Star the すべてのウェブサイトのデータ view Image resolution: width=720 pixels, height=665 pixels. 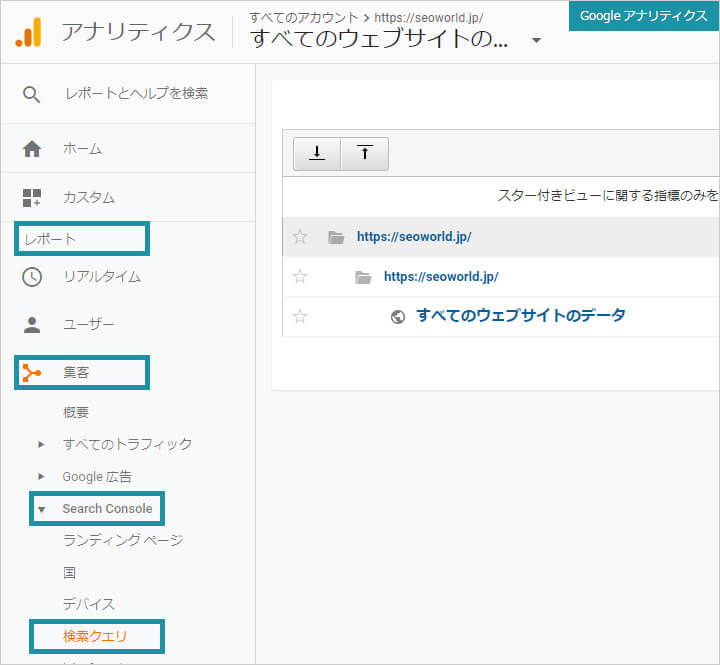(300, 316)
